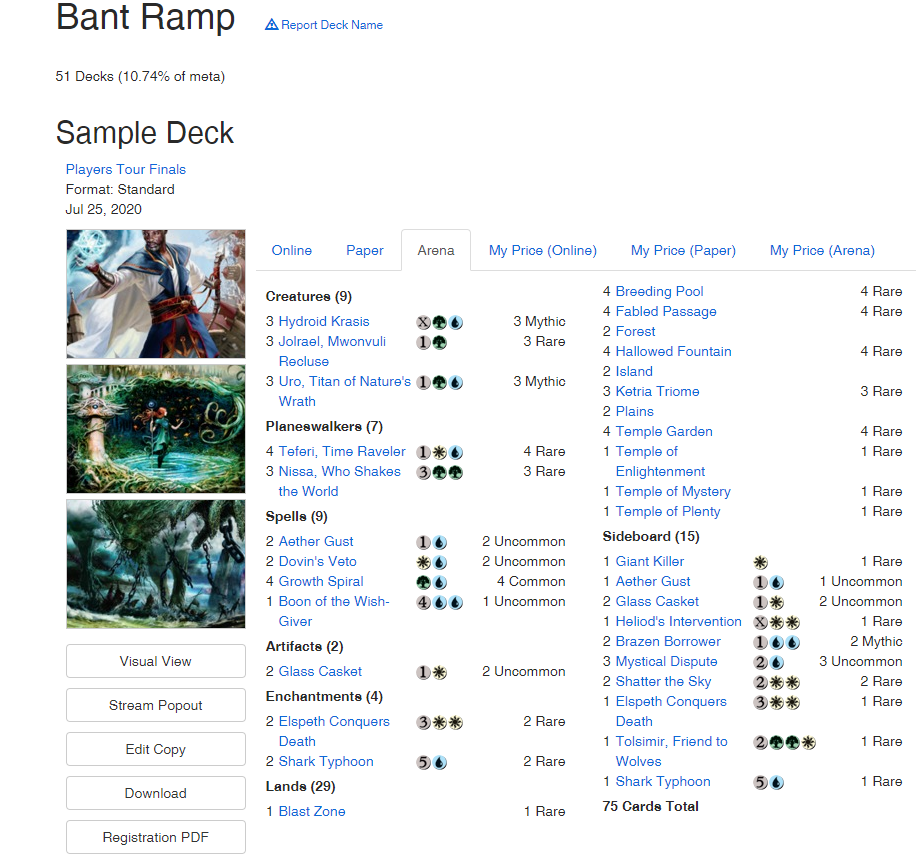Image resolution: width=922 pixels, height=860 pixels.
Task: Open the Registration PDF
Action: [x=155, y=837]
